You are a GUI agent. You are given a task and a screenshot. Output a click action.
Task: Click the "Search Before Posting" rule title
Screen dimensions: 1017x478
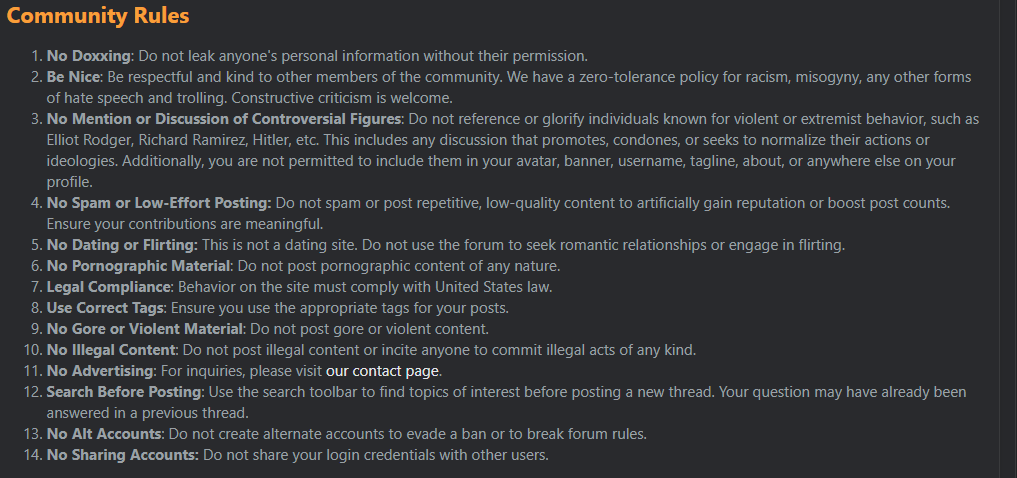click(x=125, y=392)
